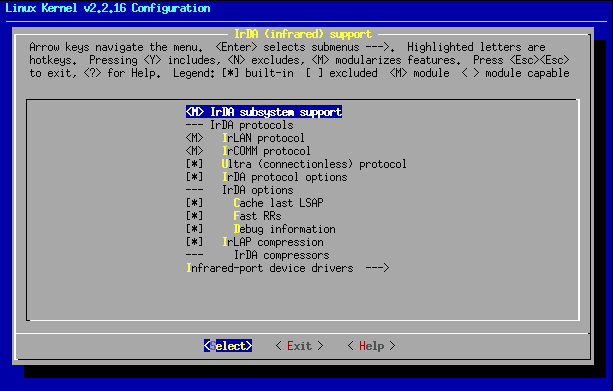Click the Help button
This screenshot has width=613, height=391.
371,346
